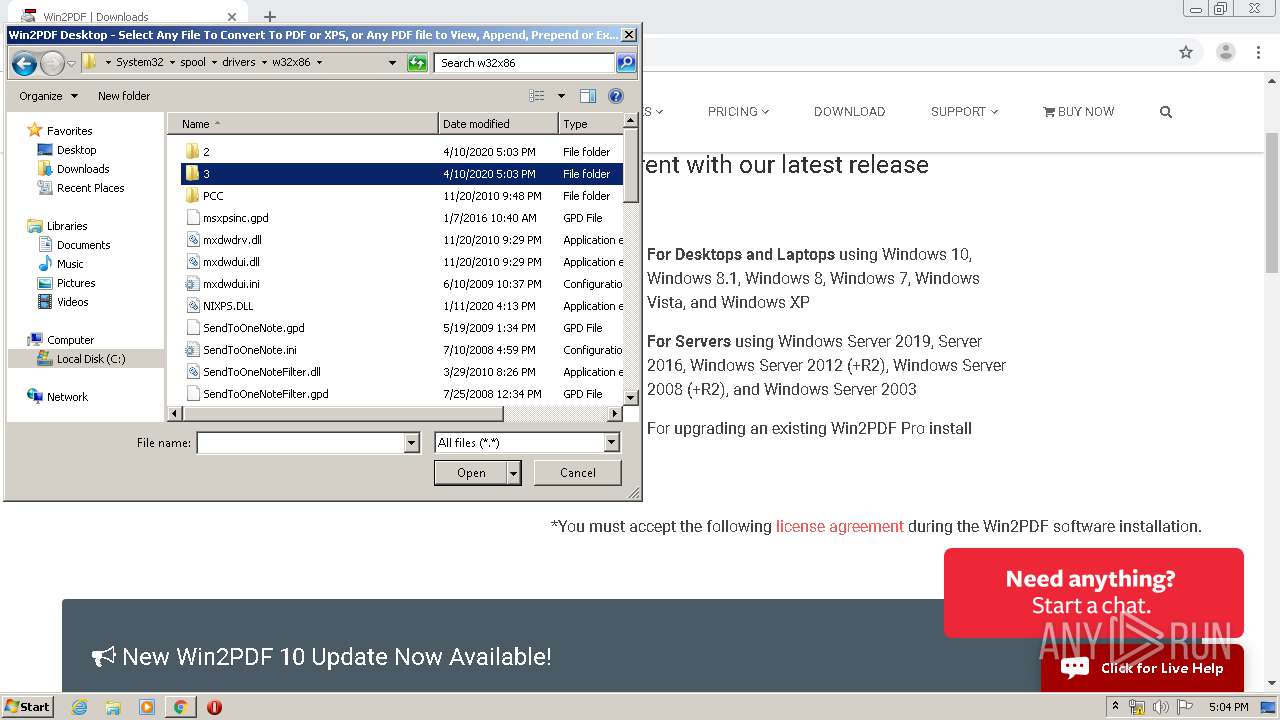Open Recent Places in Favorites
The height and width of the screenshot is (720, 1280).
tap(90, 188)
